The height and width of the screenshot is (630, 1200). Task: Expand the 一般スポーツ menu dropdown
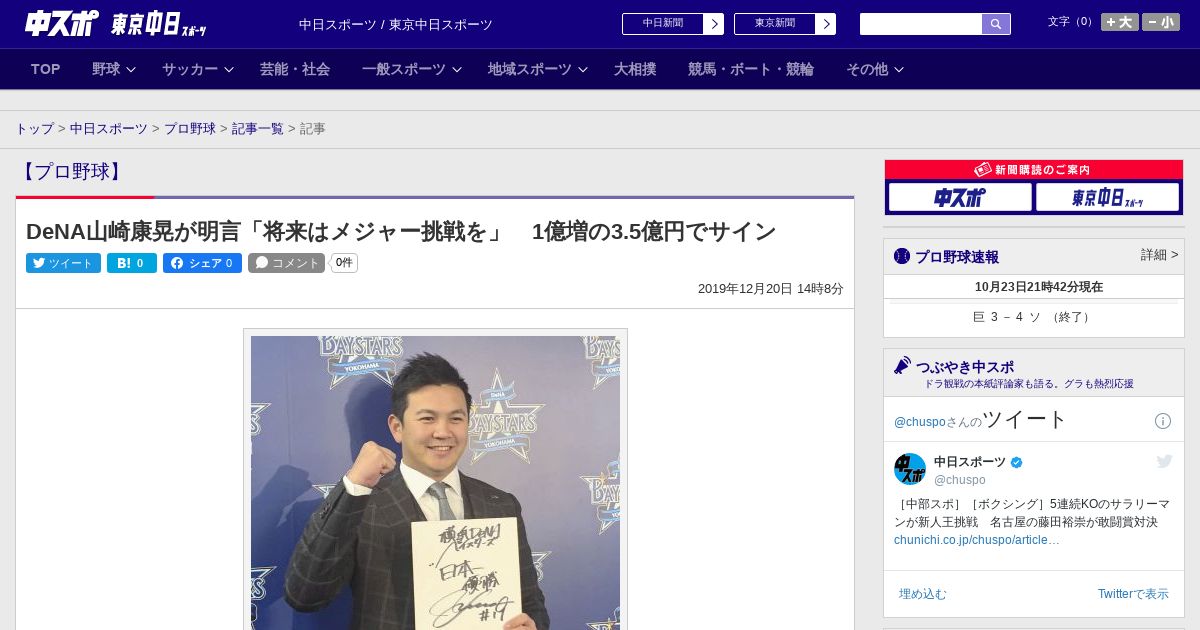coord(411,69)
